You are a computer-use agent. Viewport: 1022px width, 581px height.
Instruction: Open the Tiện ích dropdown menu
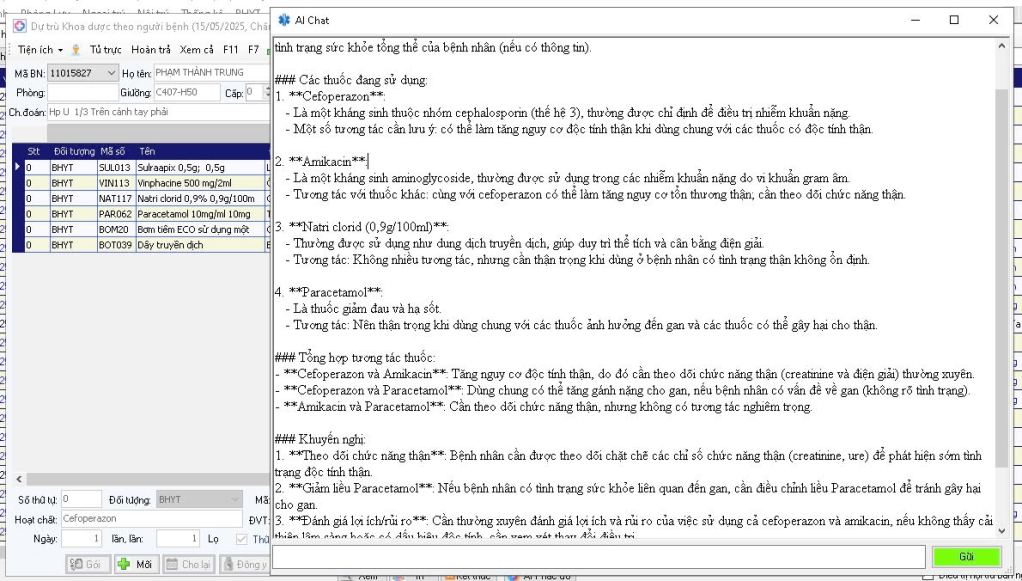(x=40, y=50)
